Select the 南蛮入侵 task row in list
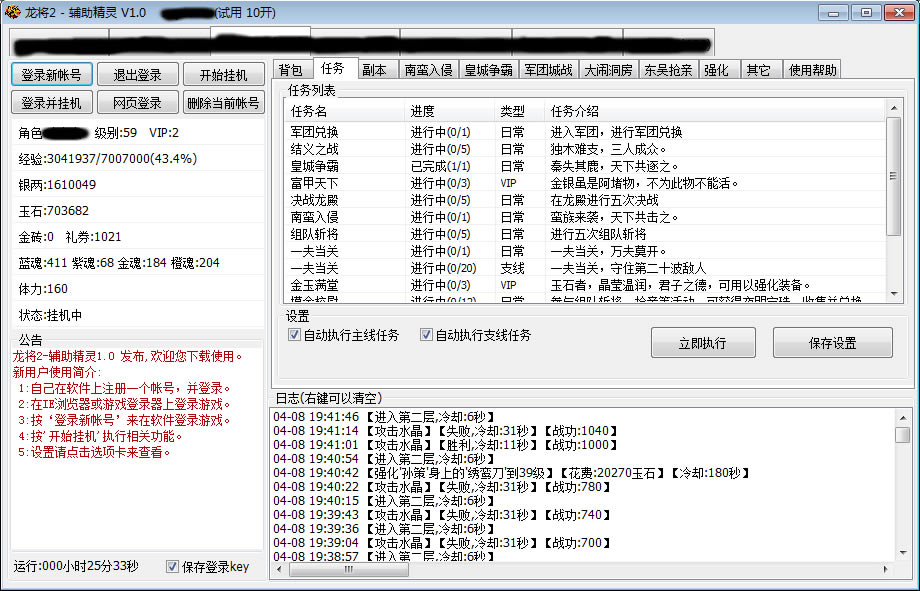Viewport: 920px width, 591px height. coord(585,217)
